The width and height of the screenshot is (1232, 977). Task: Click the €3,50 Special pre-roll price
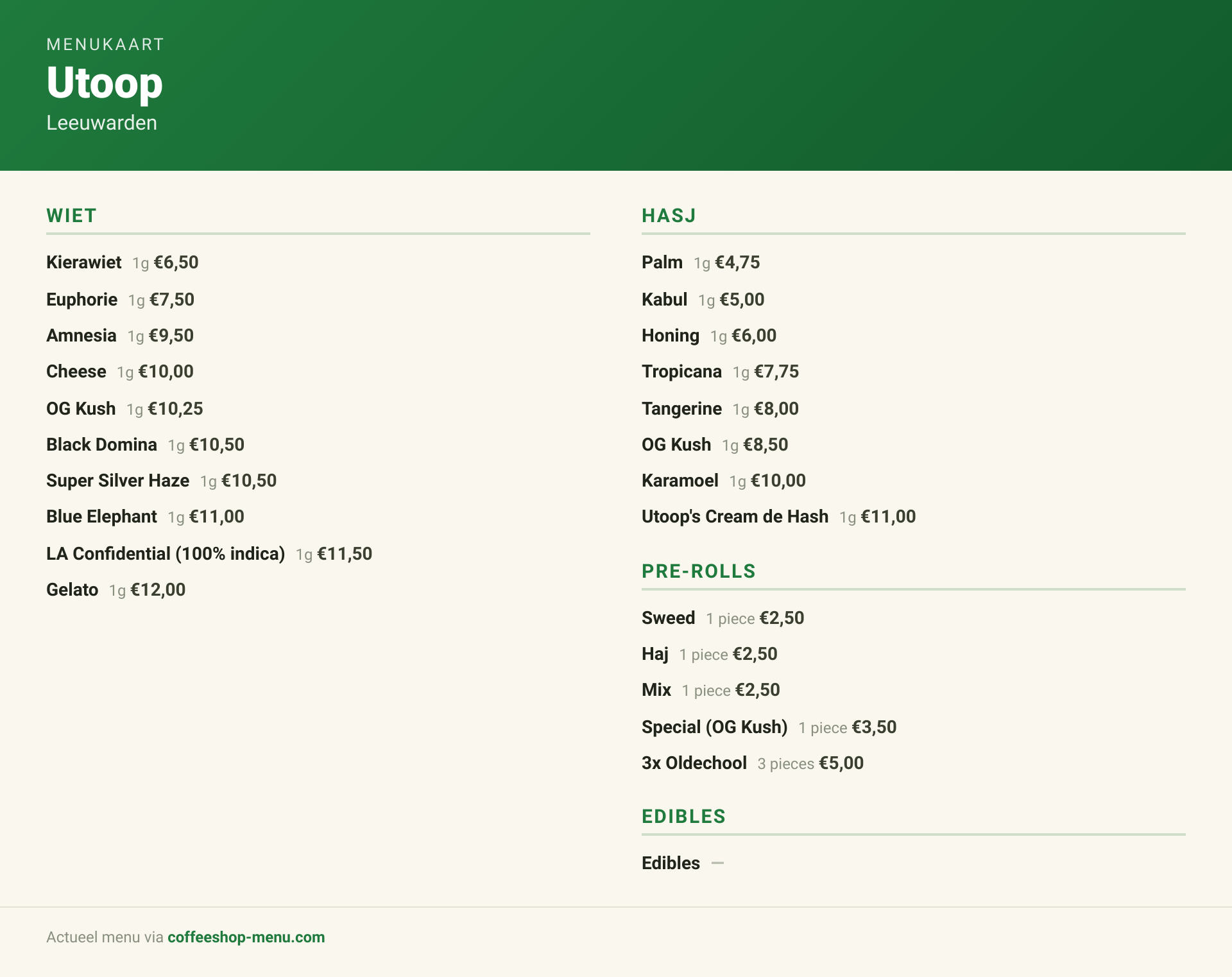pyautogui.click(x=874, y=727)
